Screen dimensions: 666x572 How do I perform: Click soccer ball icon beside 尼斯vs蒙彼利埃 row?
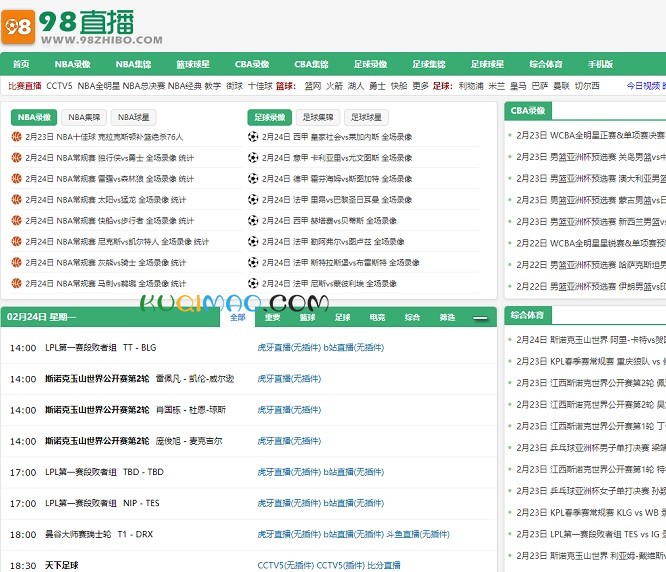coord(253,283)
